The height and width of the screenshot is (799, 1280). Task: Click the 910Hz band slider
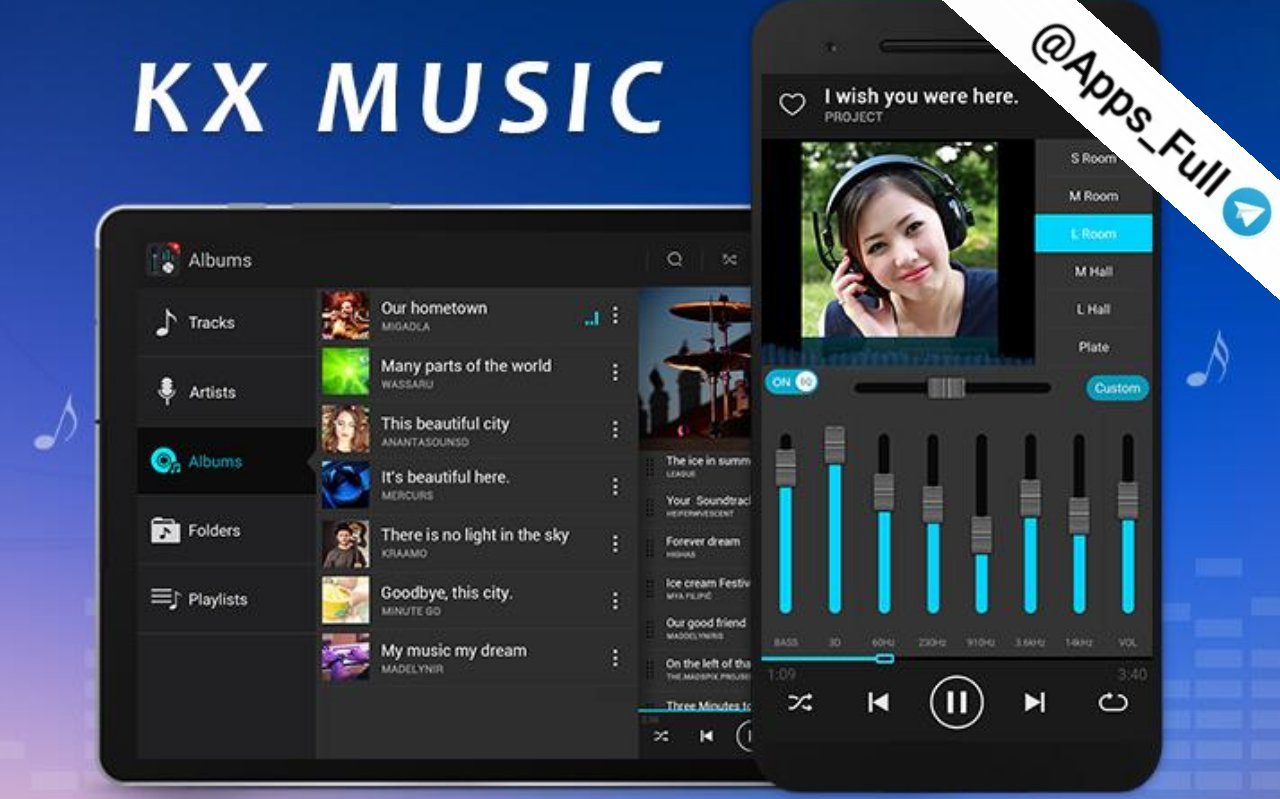tap(981, 523)
